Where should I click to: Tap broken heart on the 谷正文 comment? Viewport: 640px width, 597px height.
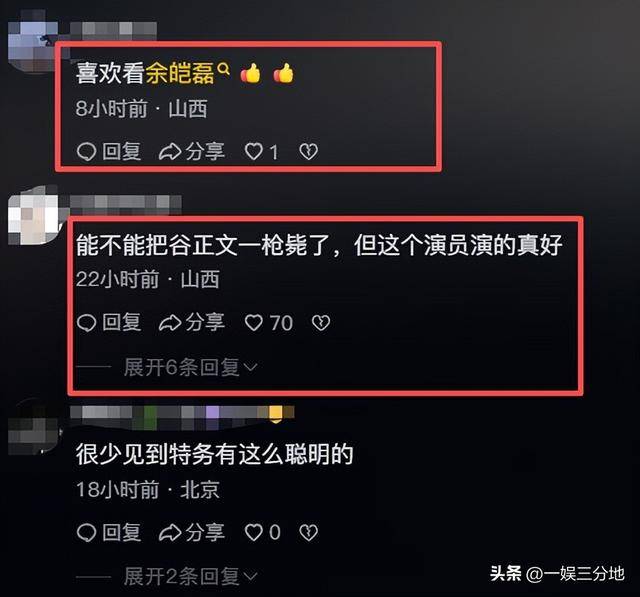(321, 323)
